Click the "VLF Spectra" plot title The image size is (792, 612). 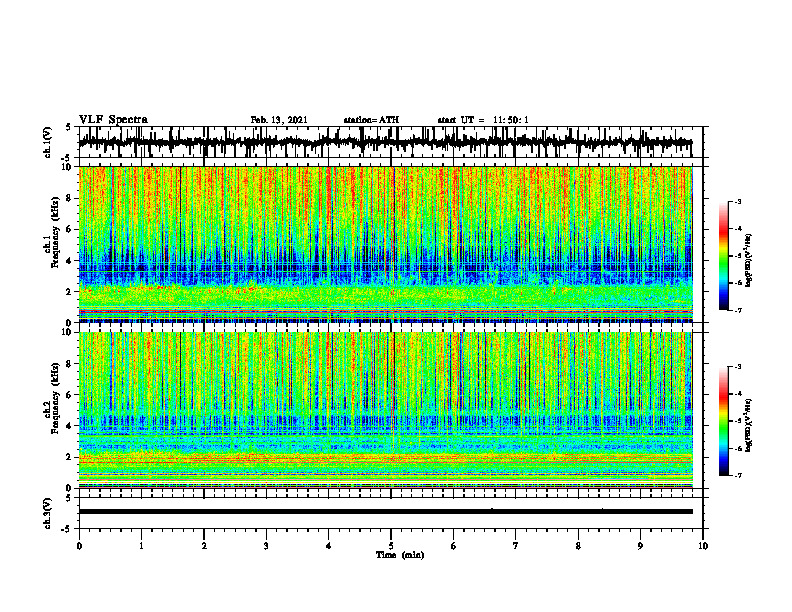coord(113,120)
